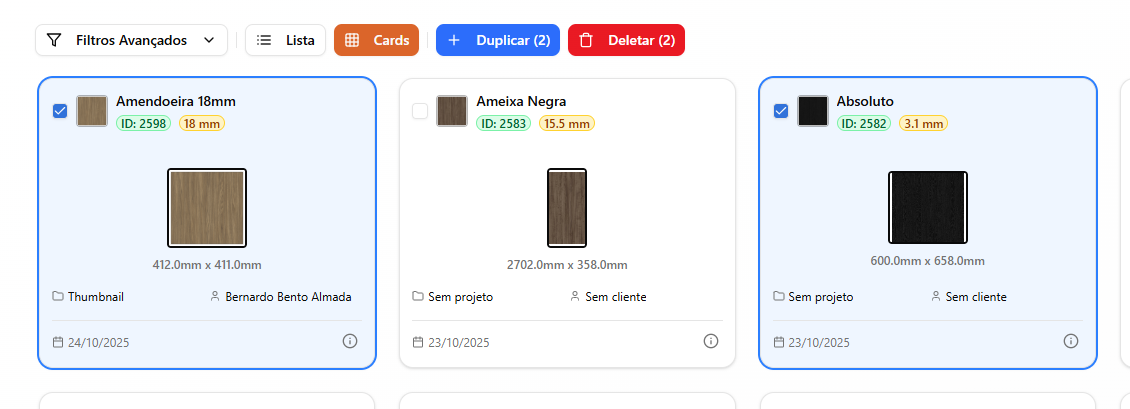
Task: Switch to Lista view
Action: coord(285,40)
